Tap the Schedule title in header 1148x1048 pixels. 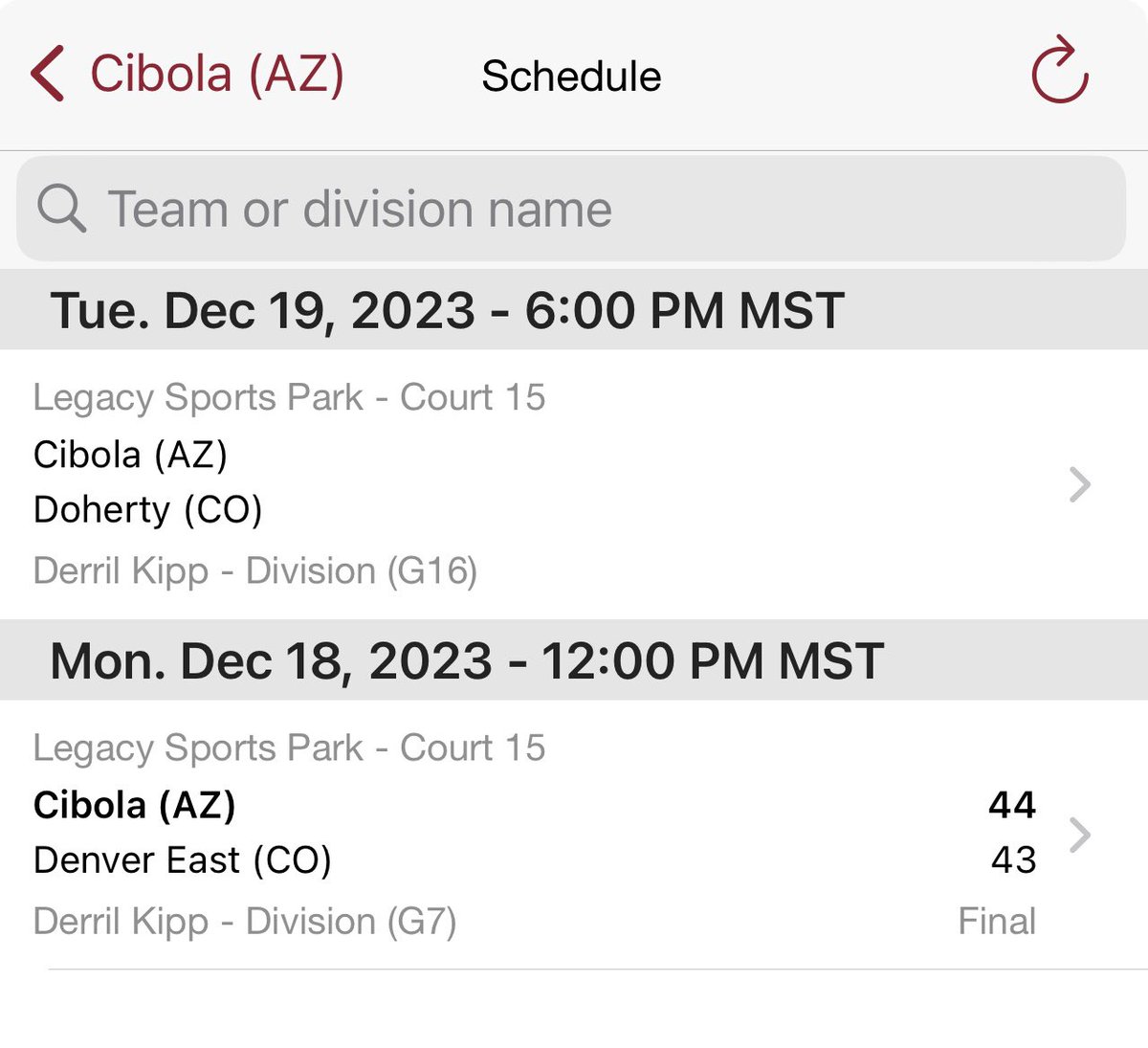[571, 77]
